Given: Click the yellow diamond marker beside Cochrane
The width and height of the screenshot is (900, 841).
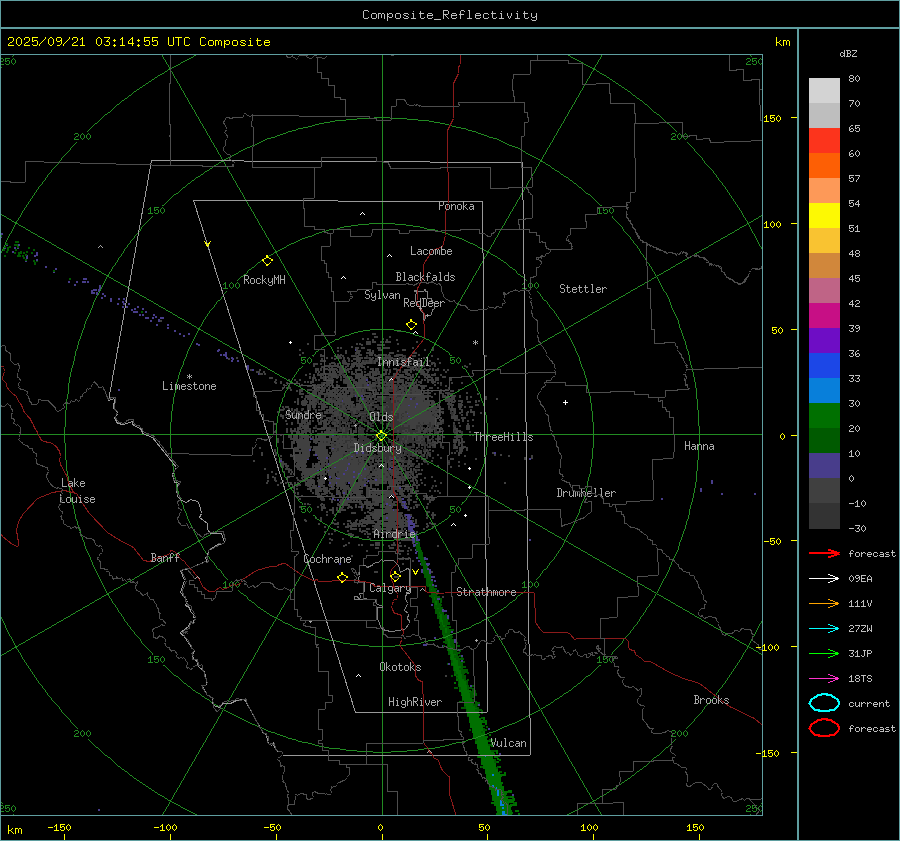Looking at the screenshot, I should coord(342,577).
